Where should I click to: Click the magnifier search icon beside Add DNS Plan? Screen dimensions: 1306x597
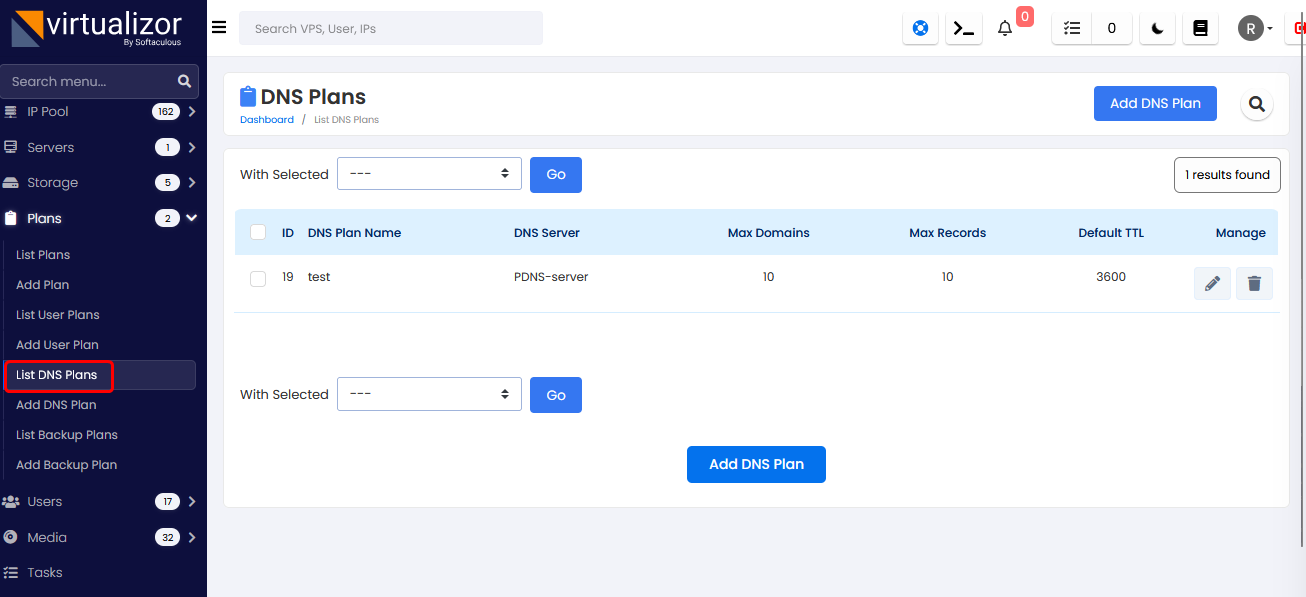(1257, 104)
